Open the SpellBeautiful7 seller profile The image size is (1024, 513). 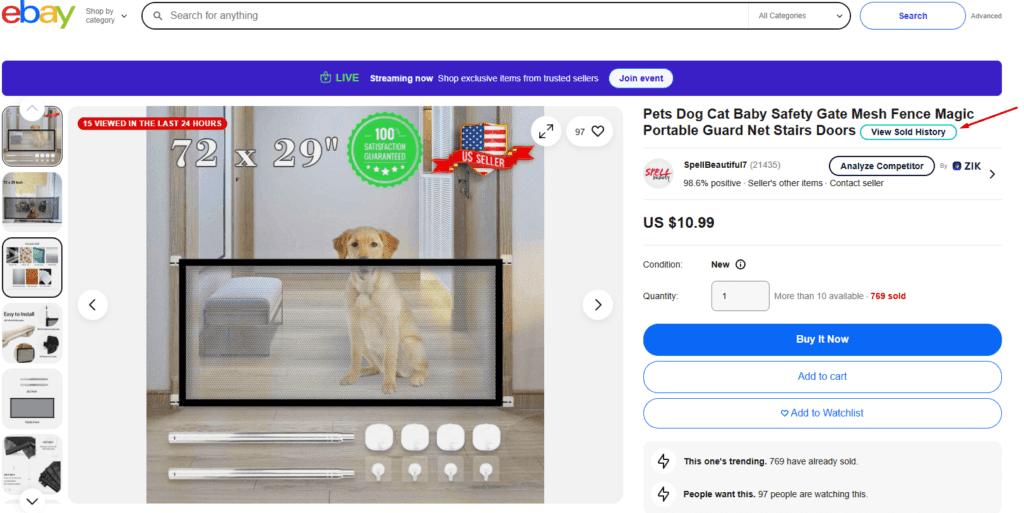click(x=715, y=165)
